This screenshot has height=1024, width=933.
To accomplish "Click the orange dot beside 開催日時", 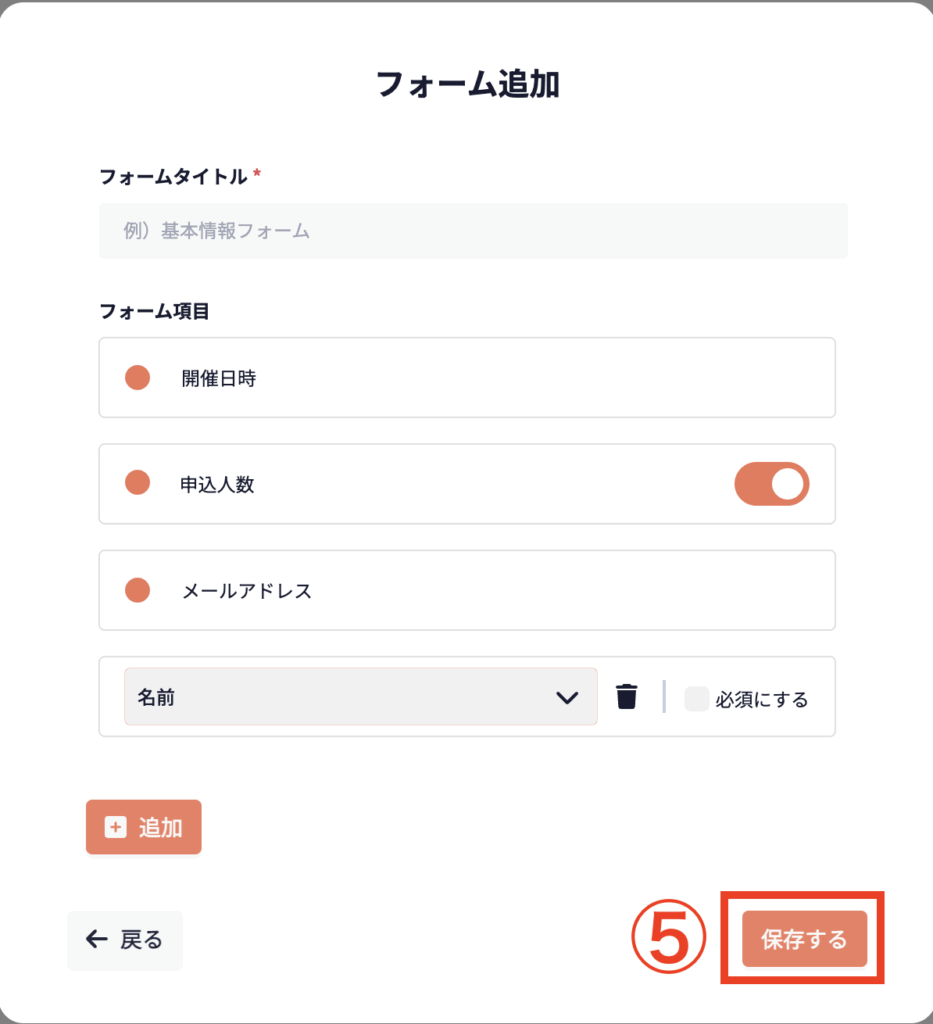I will click(137, 378).
